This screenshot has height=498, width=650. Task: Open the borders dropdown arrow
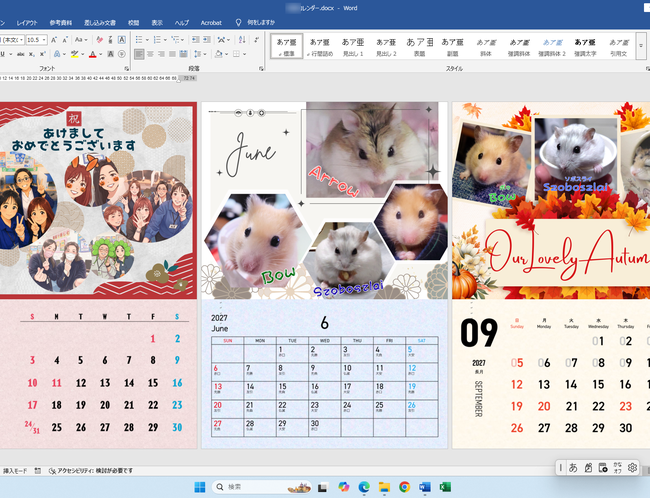(x=245, y=54)
